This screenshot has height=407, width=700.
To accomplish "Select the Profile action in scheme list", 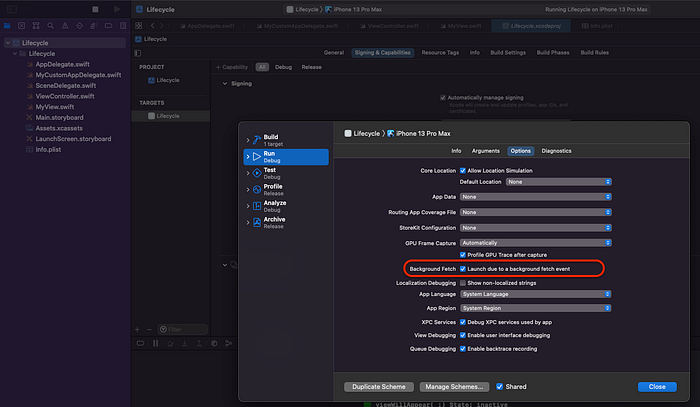I will 286,190.
